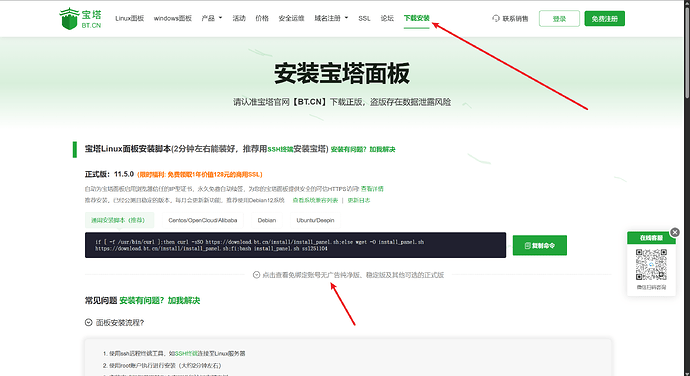Click the 正式版: 11.5.0 version text
The width and height of the screenshot is (690, 376).
109,174
